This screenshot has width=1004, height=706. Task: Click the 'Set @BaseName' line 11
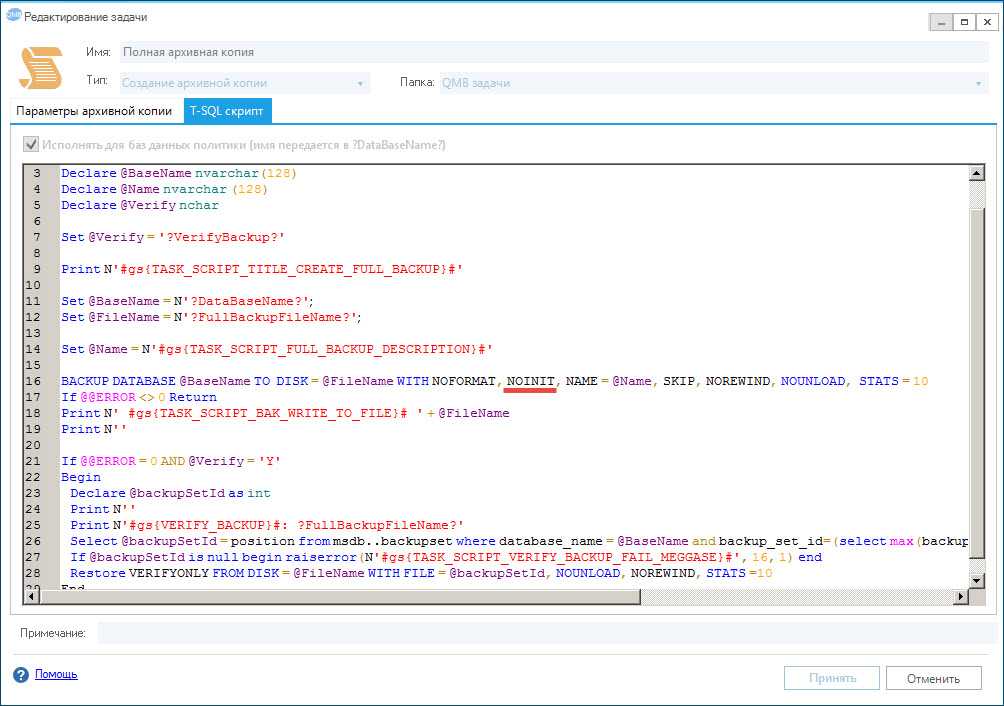pos(188,301)
